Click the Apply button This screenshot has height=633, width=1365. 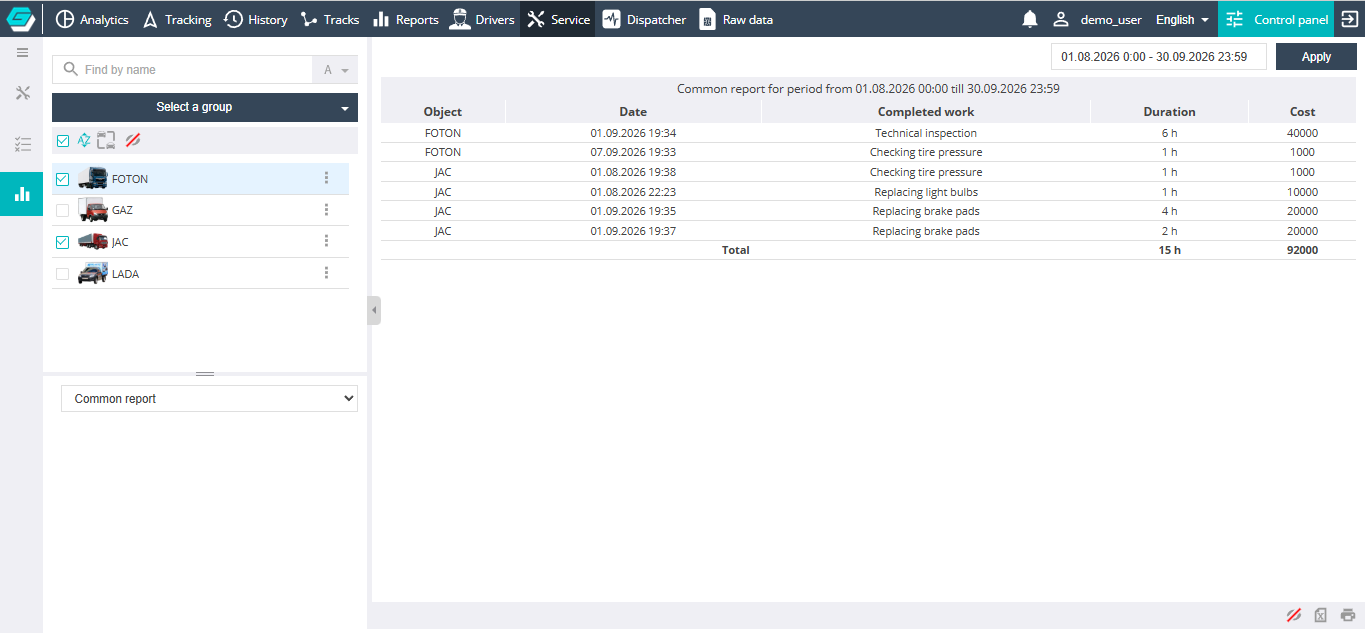click(x=1316, y=57)
